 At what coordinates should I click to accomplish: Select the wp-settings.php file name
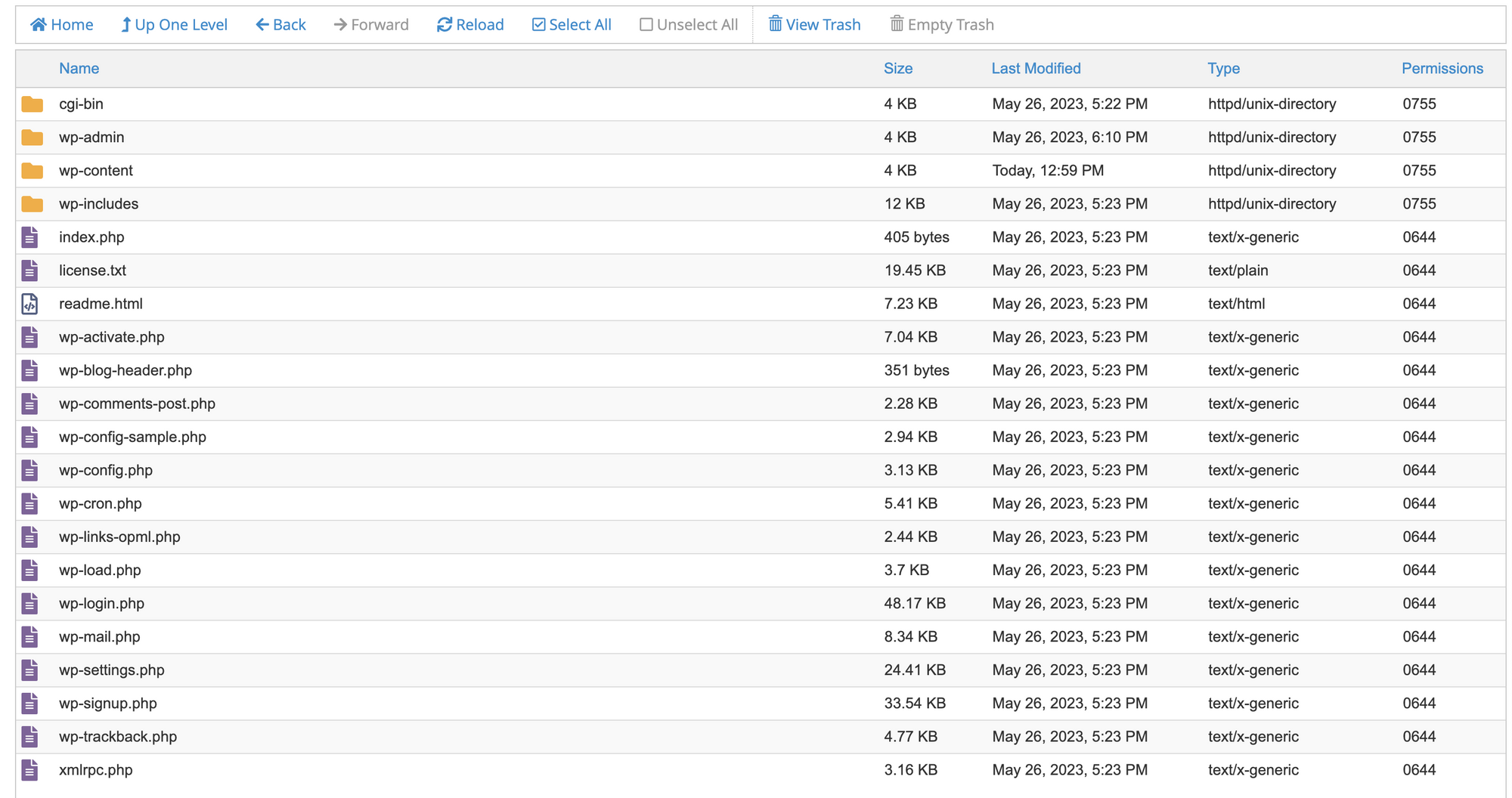(x=112, y=670)
